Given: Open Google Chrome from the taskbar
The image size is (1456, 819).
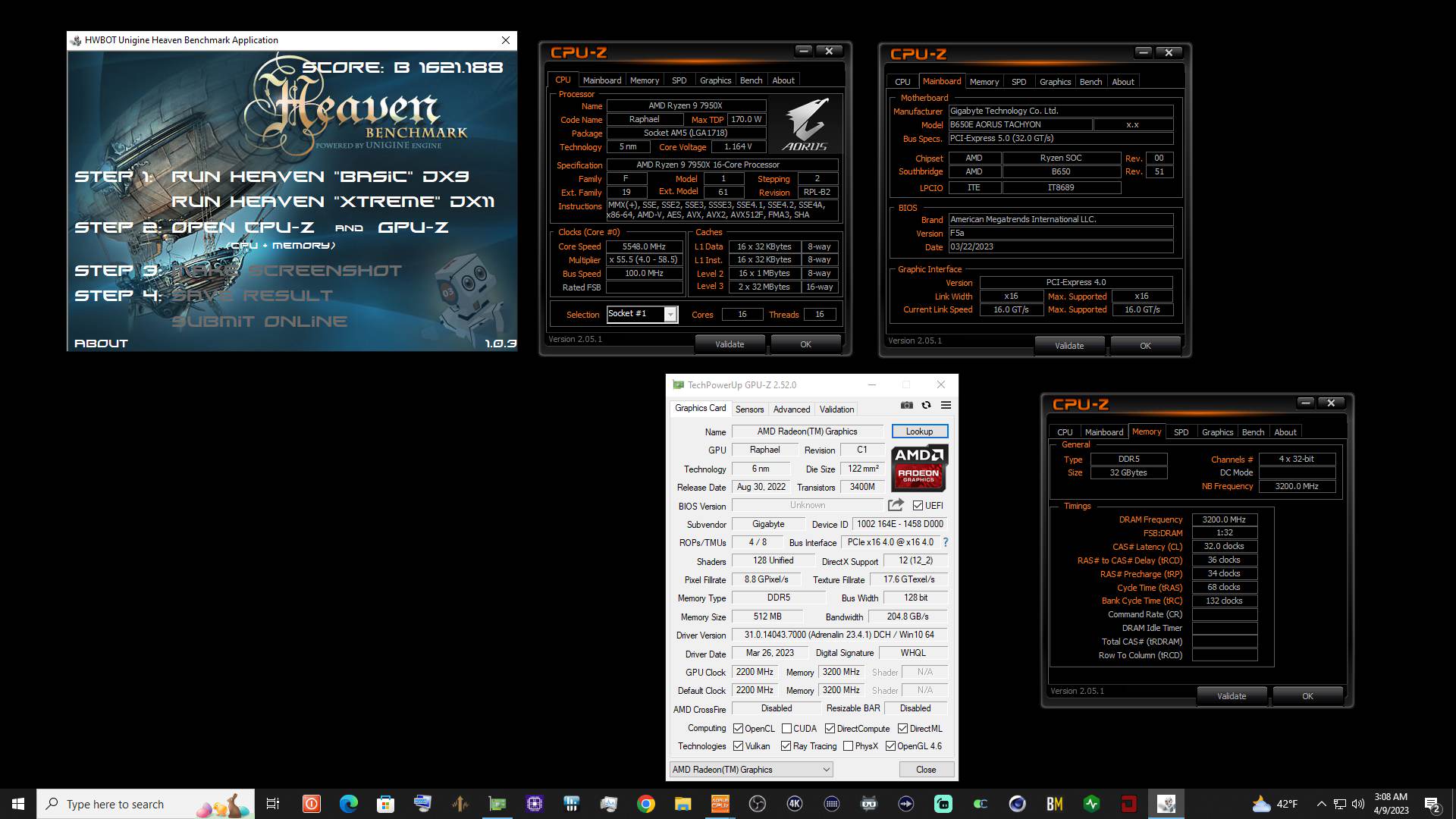Looking at the screenshot, I should pyautogui.click(x=646, y=804).
